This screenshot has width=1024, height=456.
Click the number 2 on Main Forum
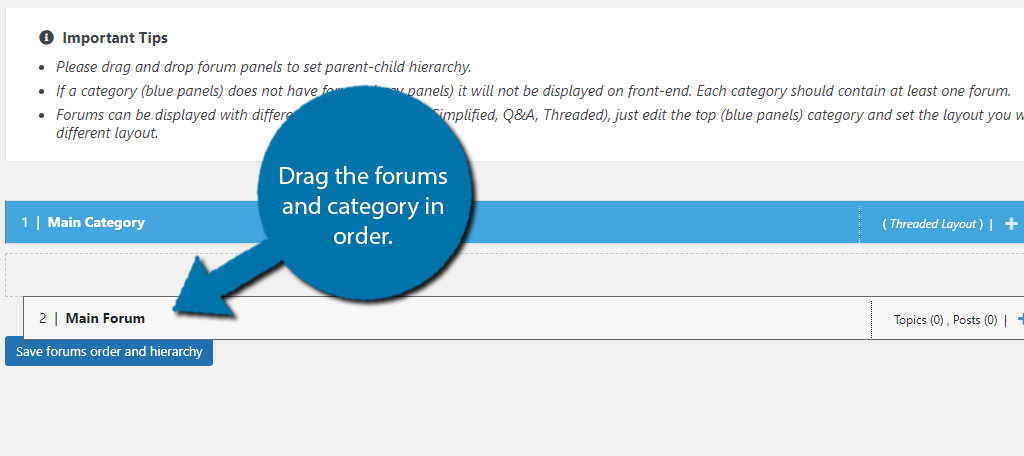pos(42,318)
